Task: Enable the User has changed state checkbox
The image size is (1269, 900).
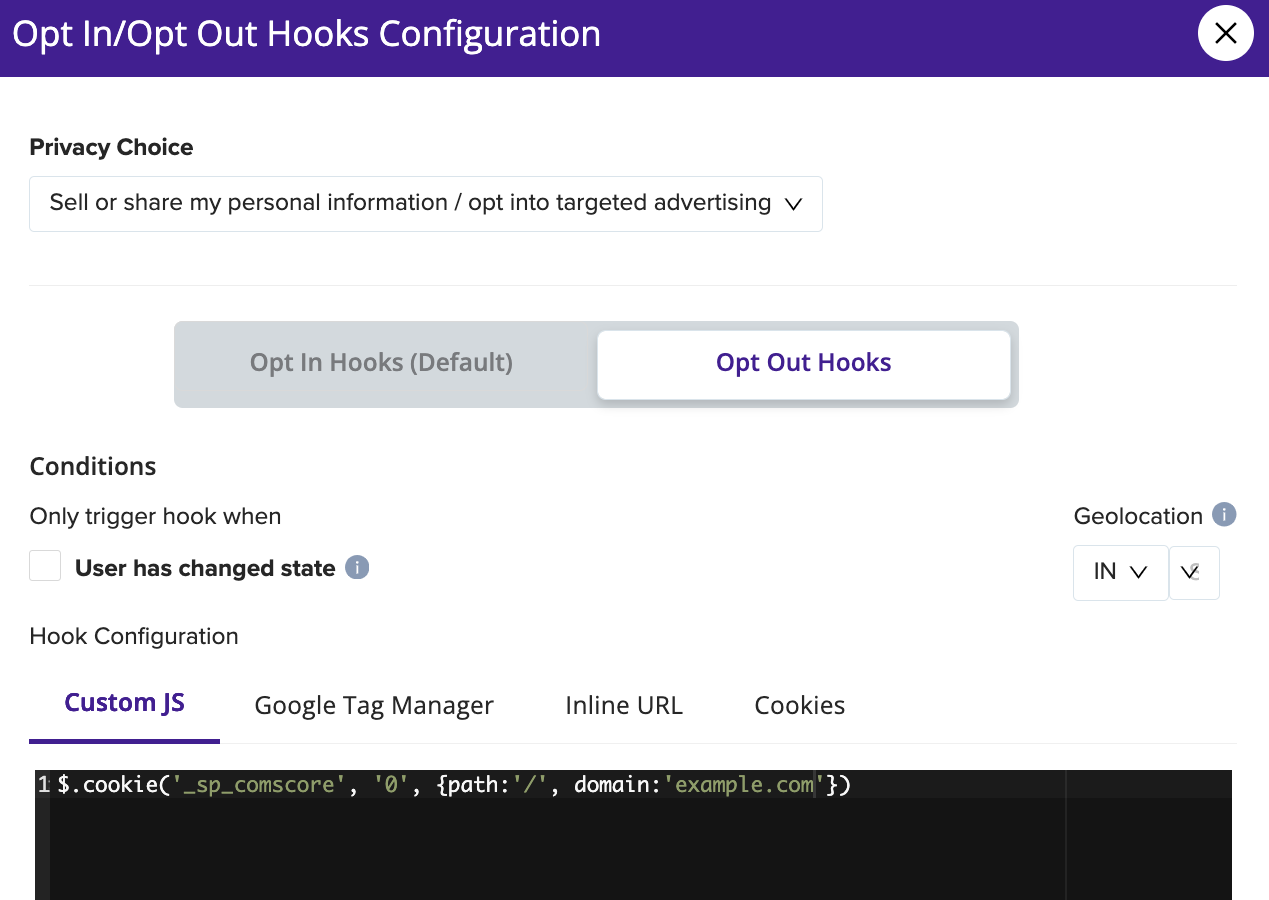Action: tap(45, 567)
